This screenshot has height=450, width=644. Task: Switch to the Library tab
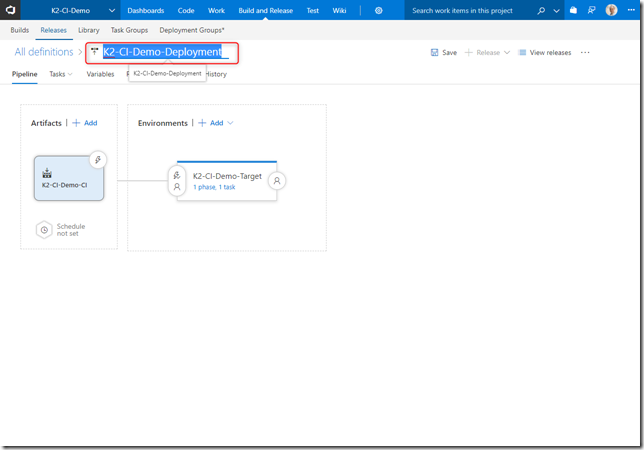click(89, 30)
